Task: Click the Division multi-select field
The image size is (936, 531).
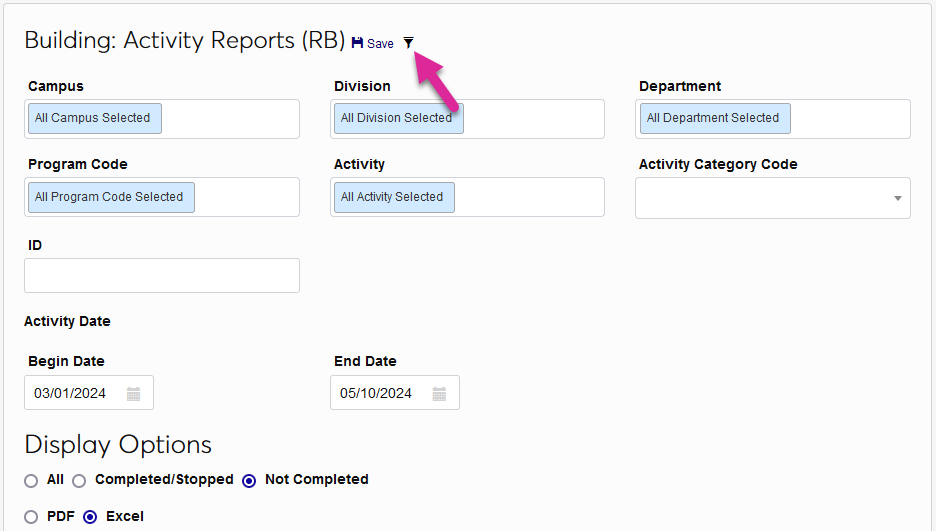Action: click(x=467, y=119)
